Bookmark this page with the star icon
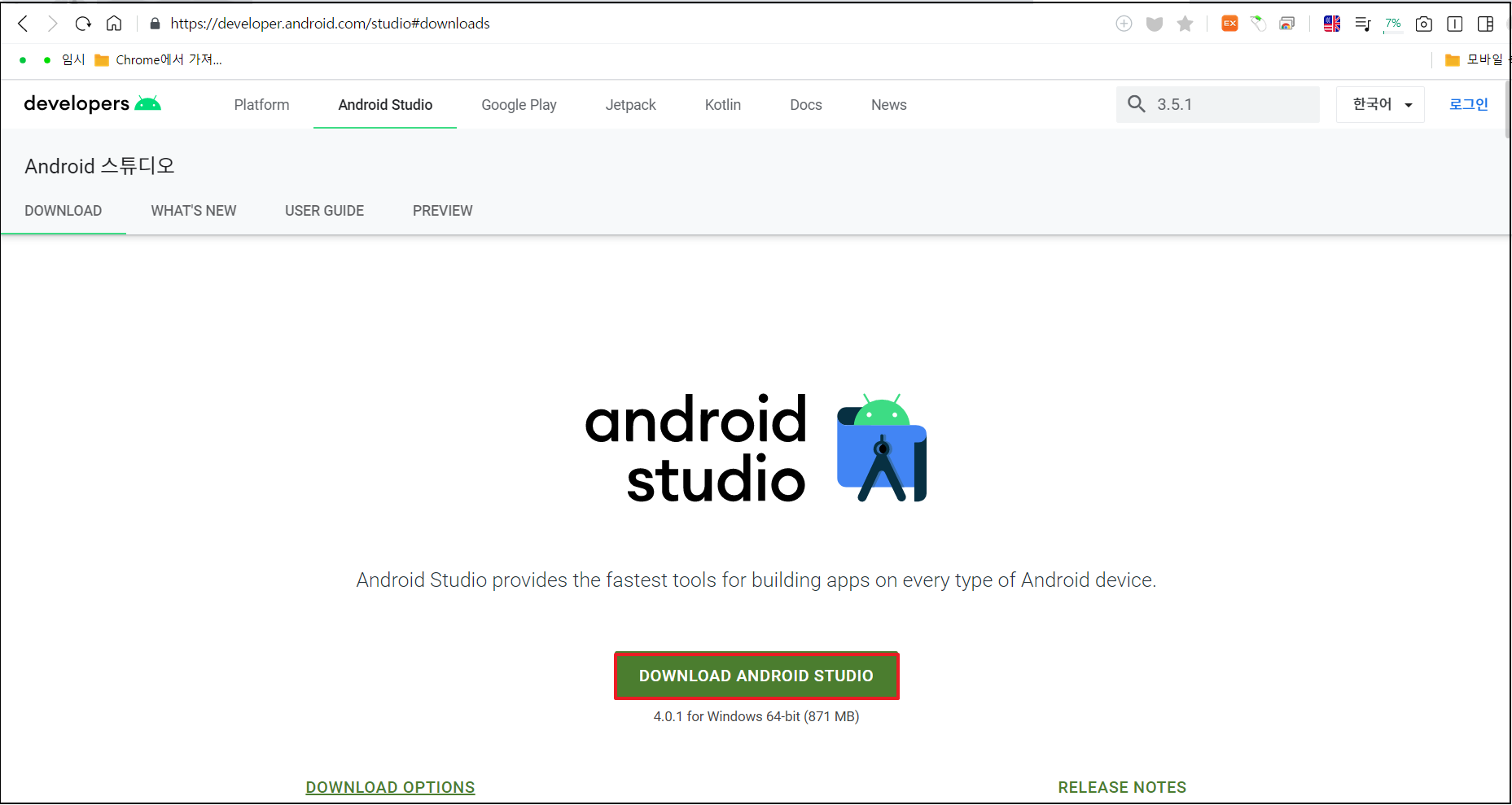The image size is (1512, 805). click(x=1185, y=24)
